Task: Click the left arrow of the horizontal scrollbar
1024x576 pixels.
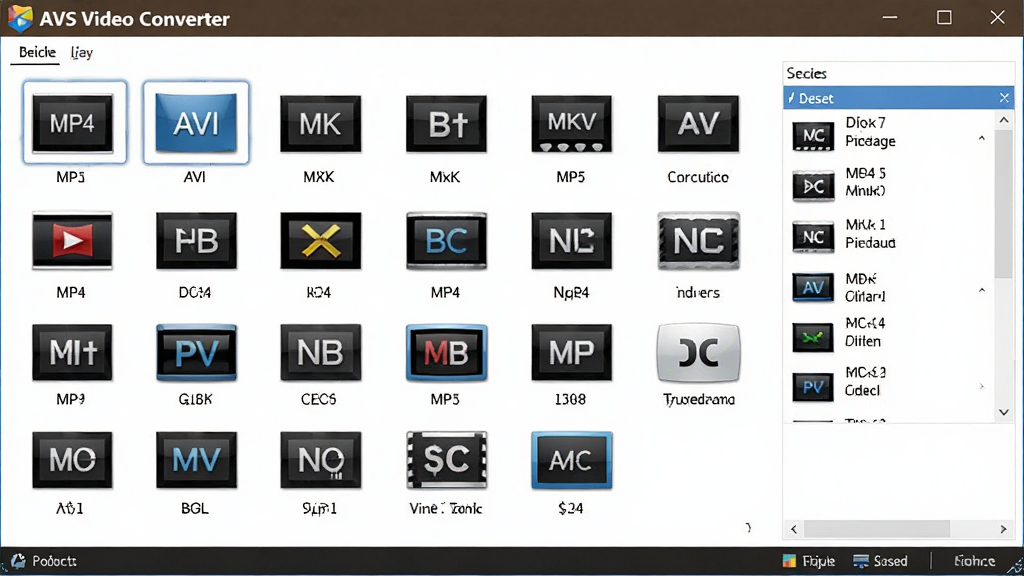Action: click(x=794, y=528)
